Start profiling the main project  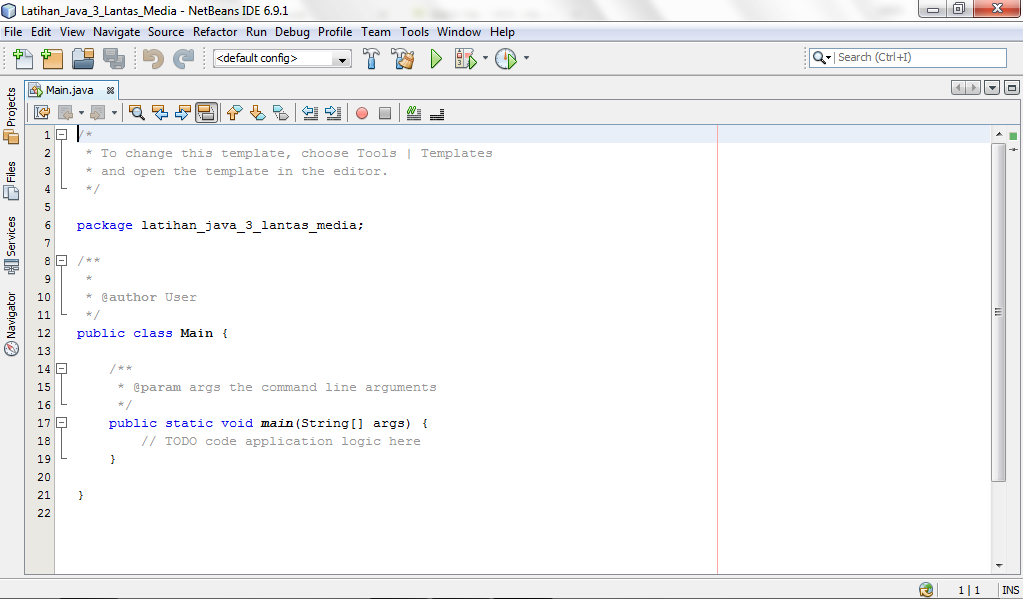508,58
